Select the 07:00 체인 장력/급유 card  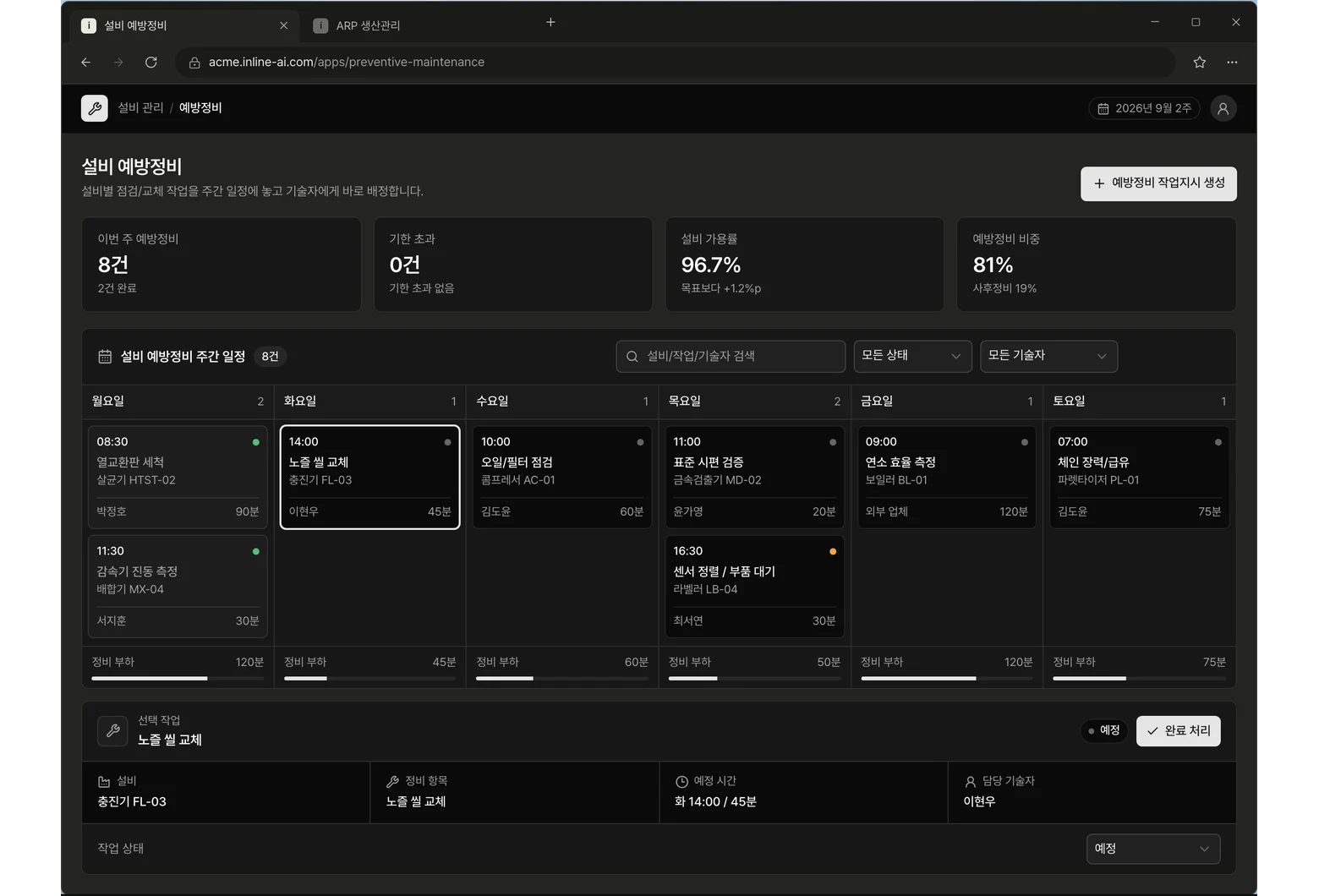tap(1139, 477)
